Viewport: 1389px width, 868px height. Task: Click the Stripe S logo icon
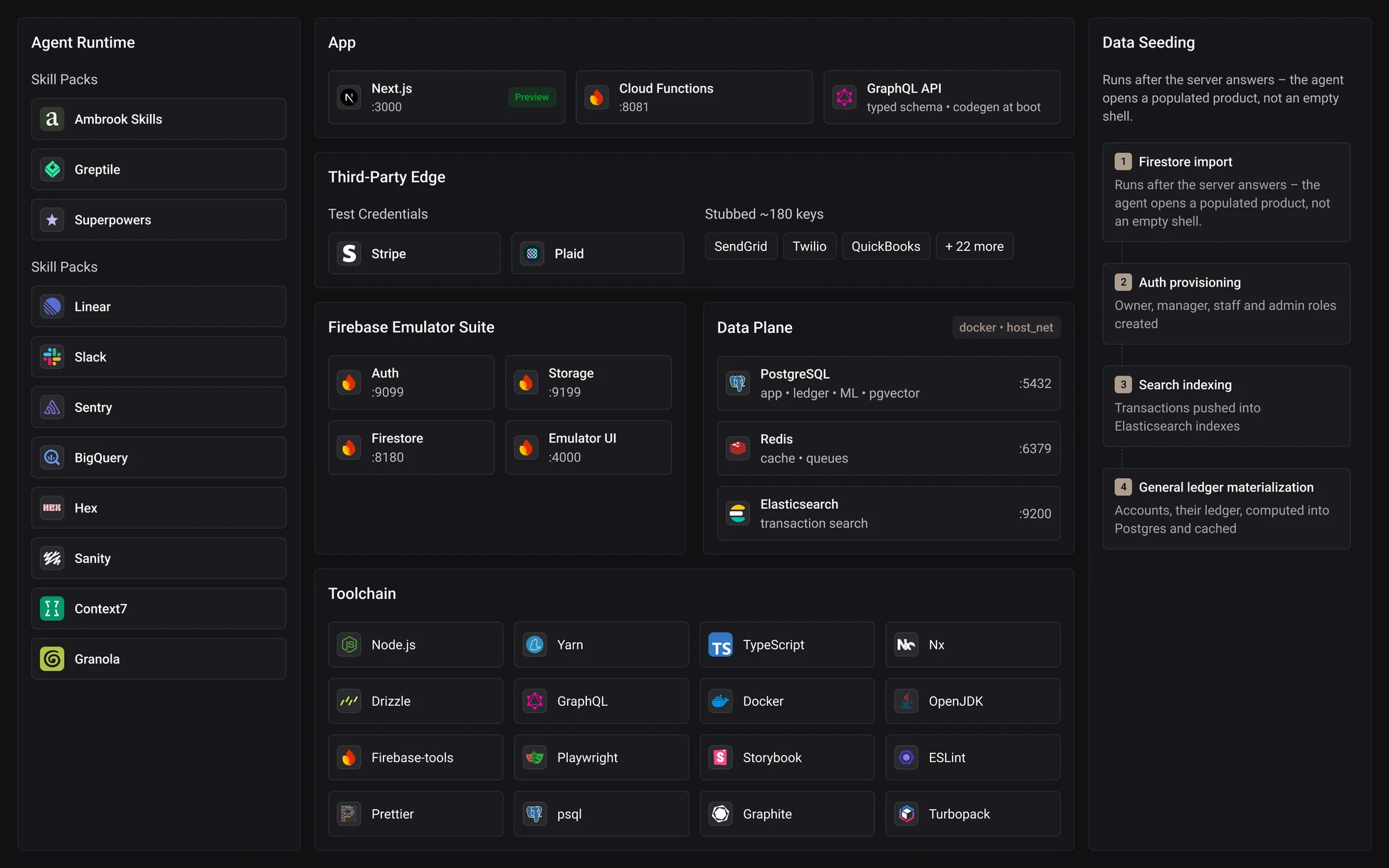[x=349, y=253]
